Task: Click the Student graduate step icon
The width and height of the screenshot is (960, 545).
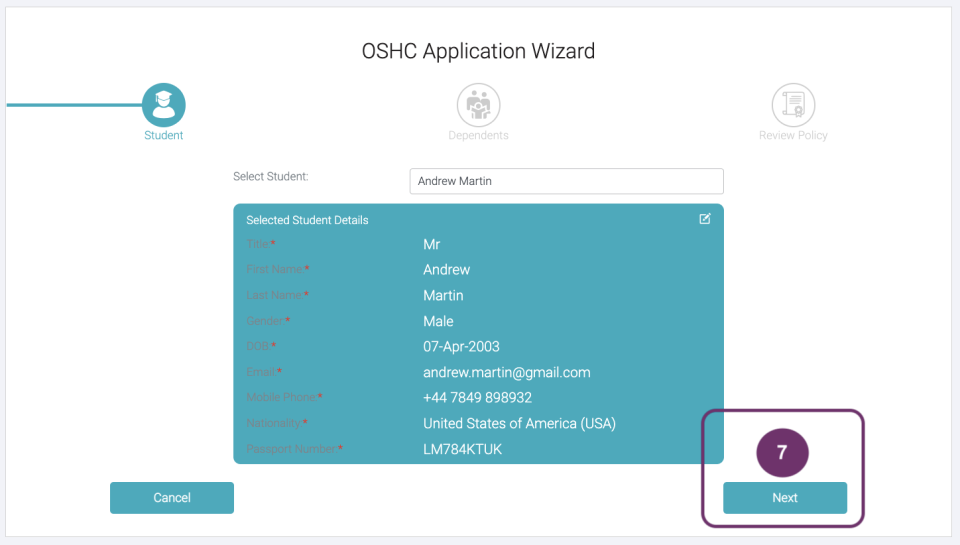Action: [163, 105]
